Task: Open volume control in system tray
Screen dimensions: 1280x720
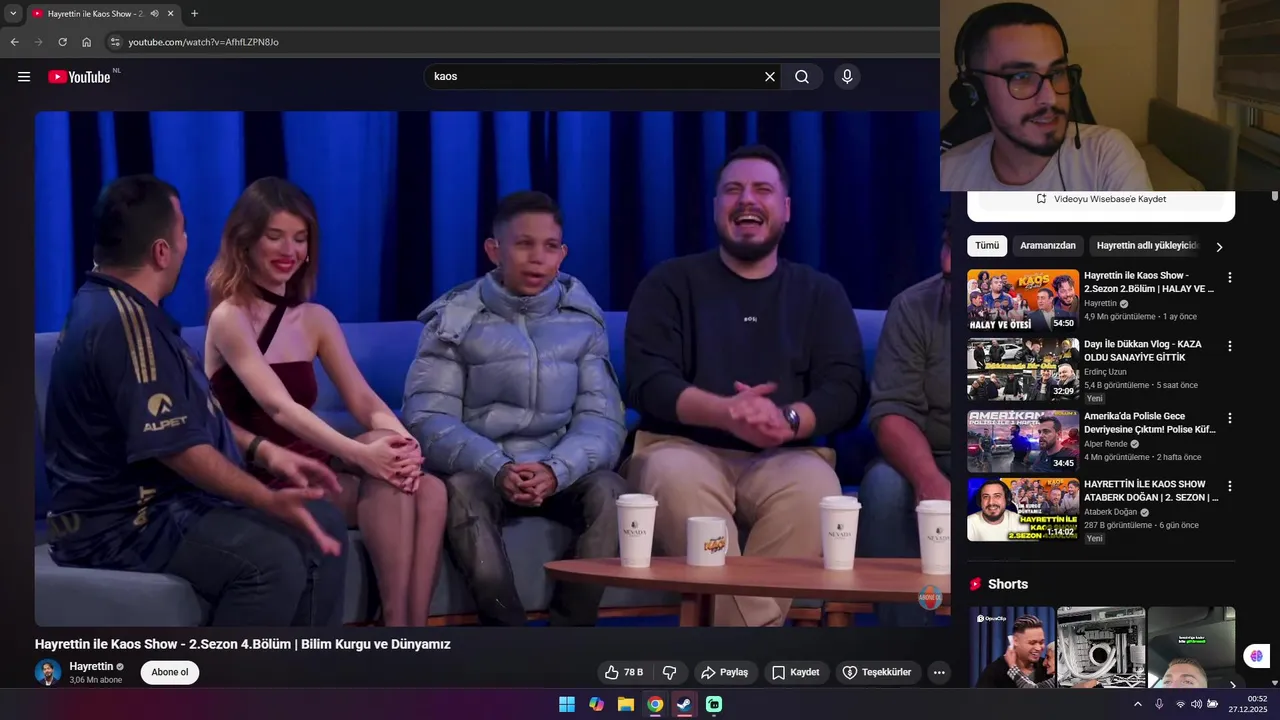Action: point(1196,704)
